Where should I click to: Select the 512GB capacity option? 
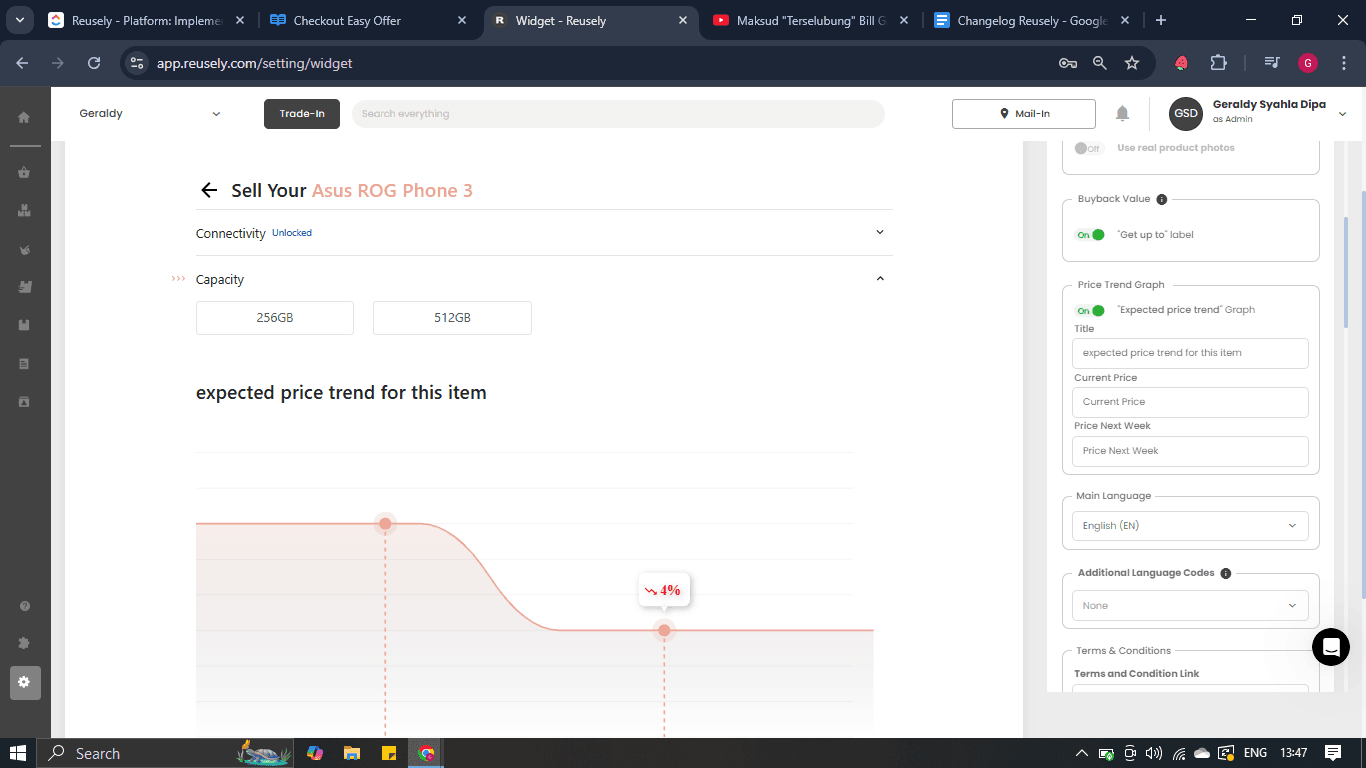pos(452,318)
